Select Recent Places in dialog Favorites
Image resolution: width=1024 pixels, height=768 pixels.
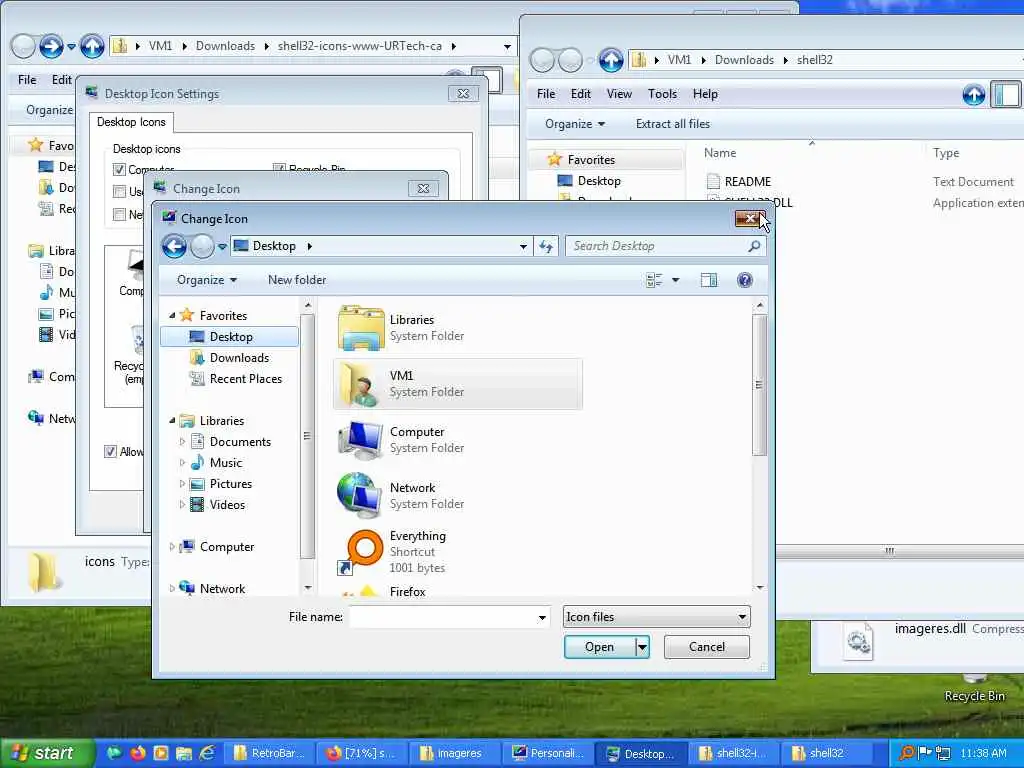pyautogui.click(x=236, y=379)
